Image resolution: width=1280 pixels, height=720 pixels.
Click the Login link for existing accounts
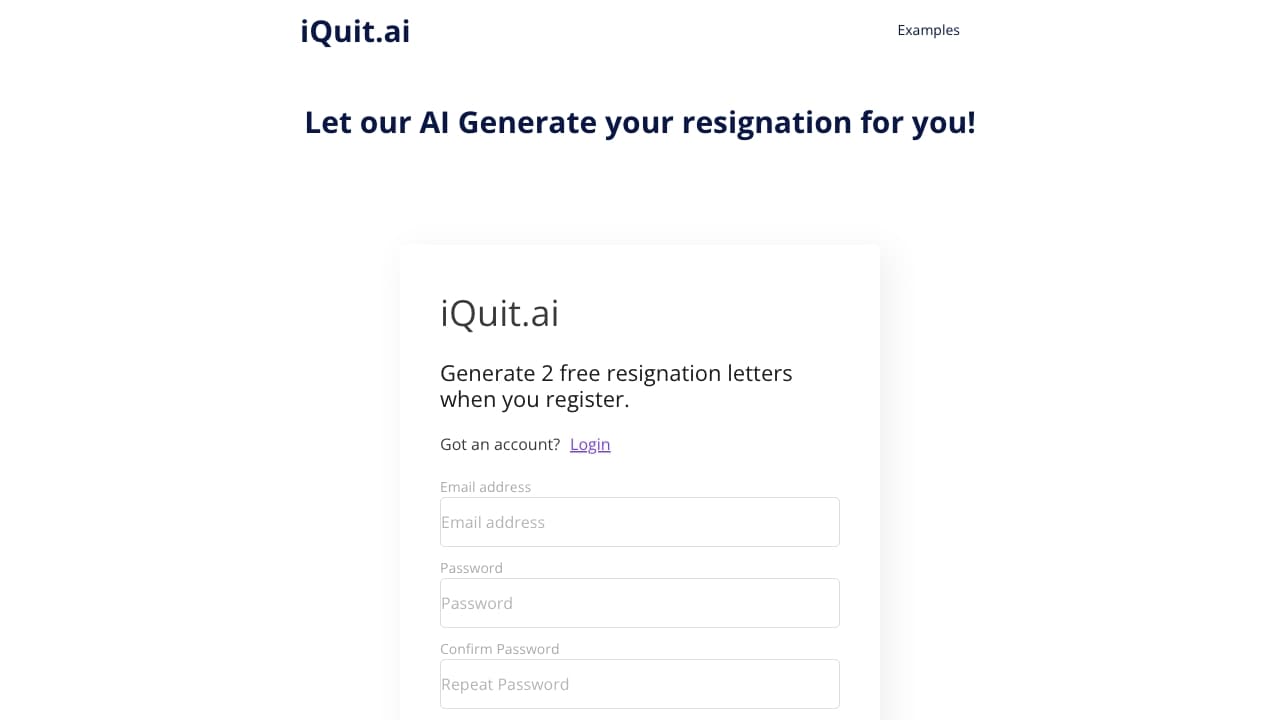click(590, 444)
